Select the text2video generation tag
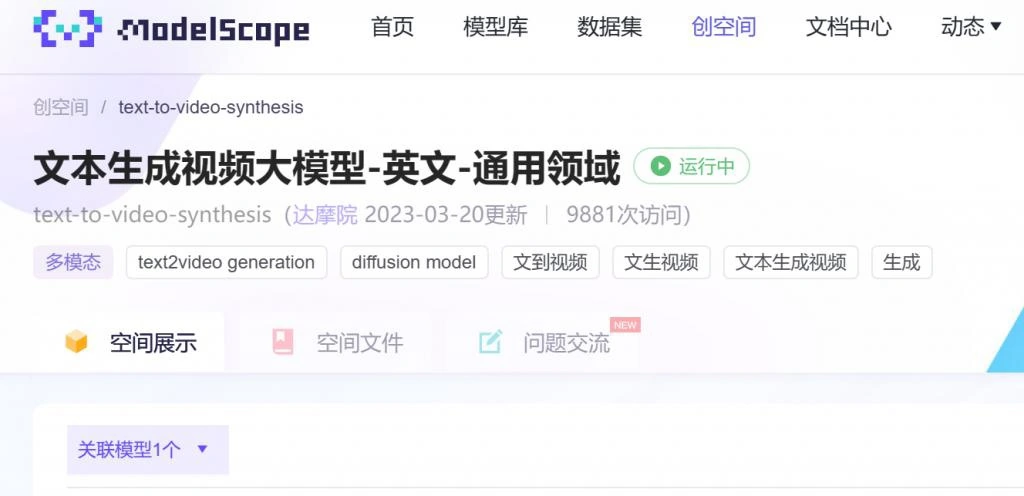Viewport: 1024px width, 496px height. 226,262
